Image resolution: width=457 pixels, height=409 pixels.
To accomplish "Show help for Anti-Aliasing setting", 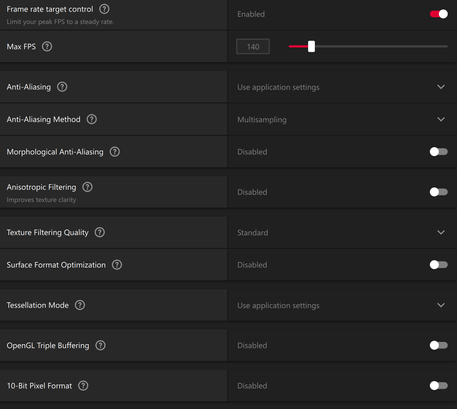I will [x=62, y=87].
